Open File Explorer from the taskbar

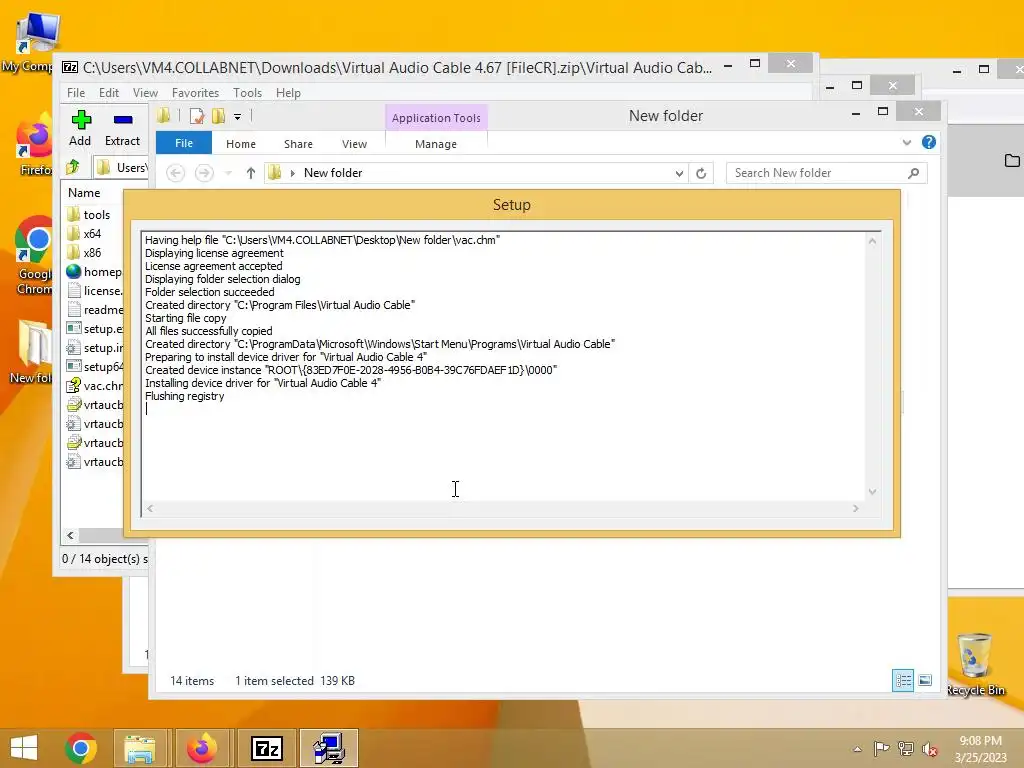[x=140, y=748]
